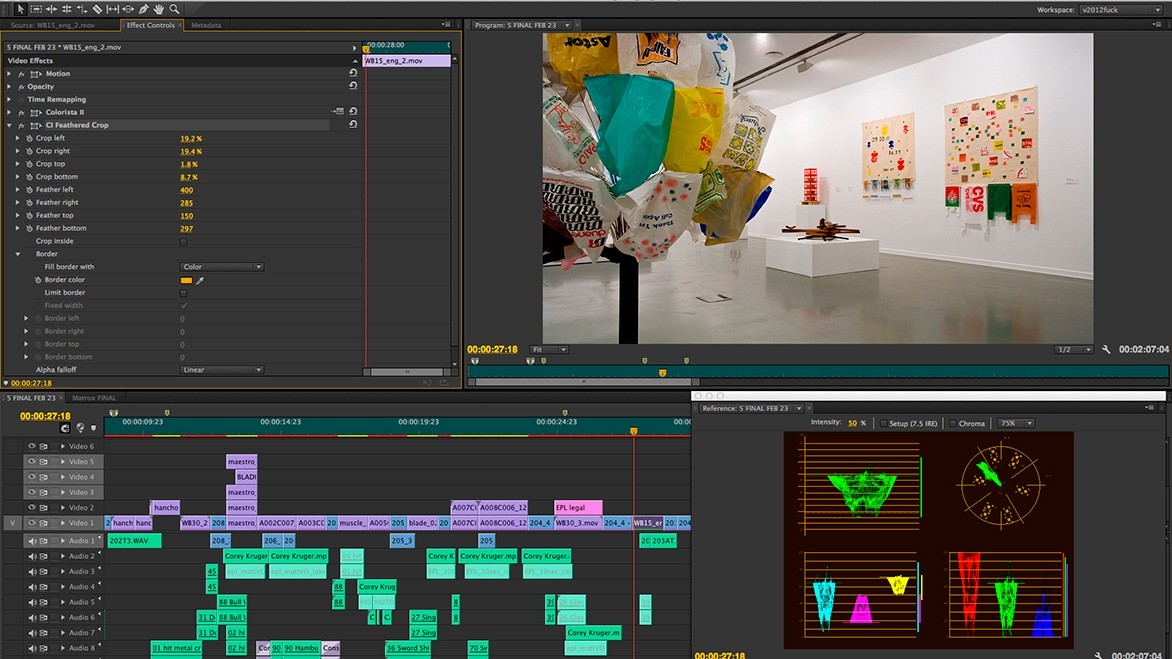
Task: Click the Crop left value 19.2%
Action: pos(191,138)
